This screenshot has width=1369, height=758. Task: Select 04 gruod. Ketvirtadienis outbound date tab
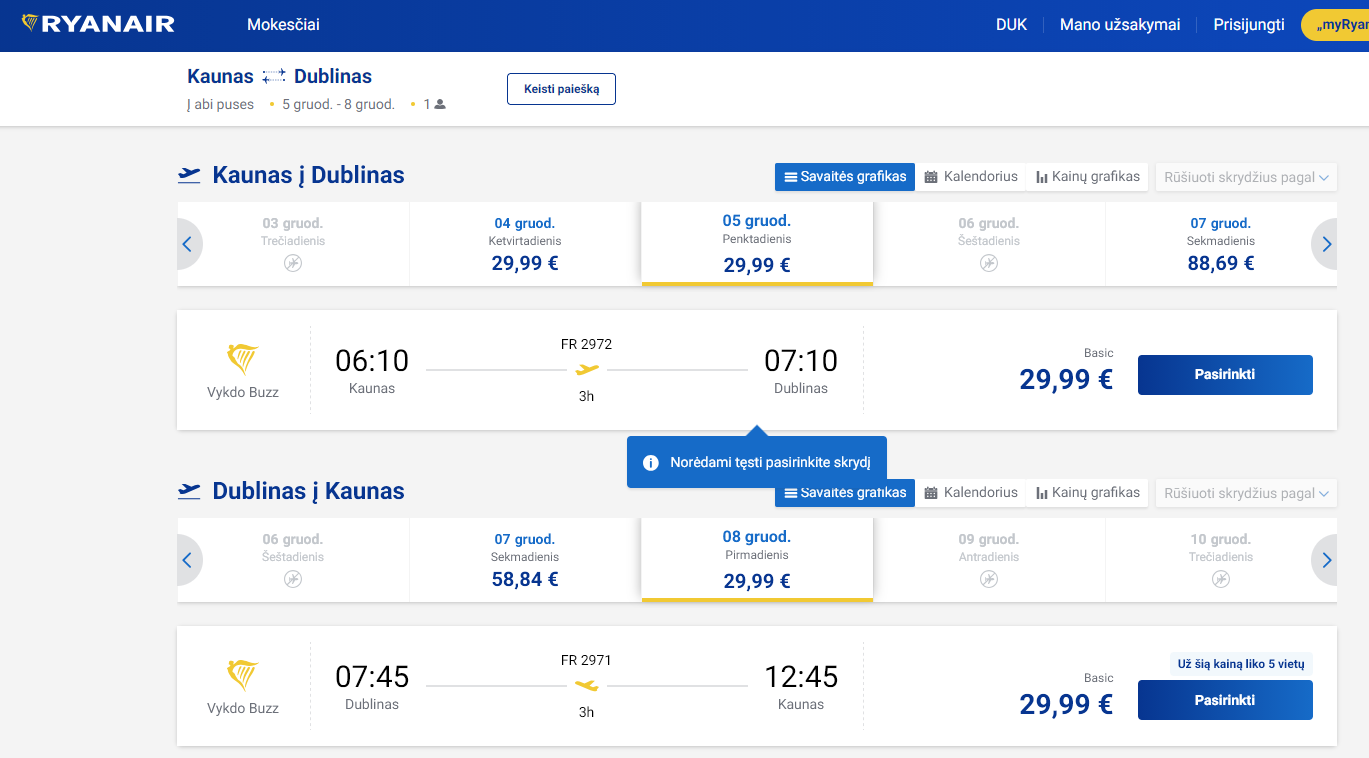pos(525,244)
